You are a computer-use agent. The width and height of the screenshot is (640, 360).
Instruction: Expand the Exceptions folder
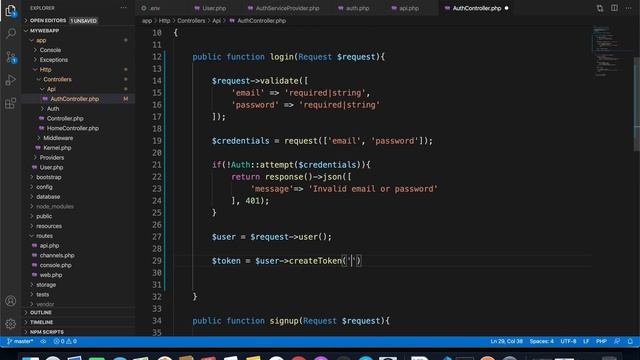(x=53, y=60)
